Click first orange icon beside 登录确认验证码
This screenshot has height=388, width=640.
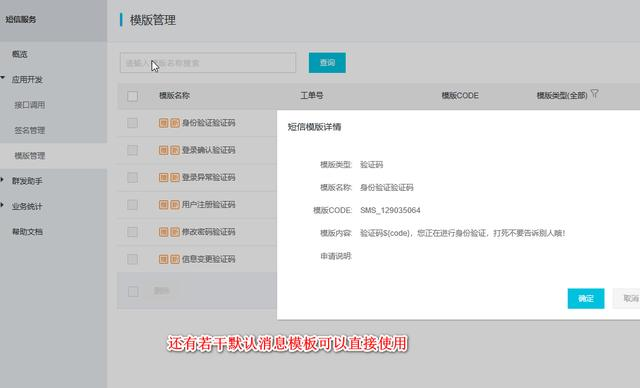pyautogui.click(x=164, y=150)
